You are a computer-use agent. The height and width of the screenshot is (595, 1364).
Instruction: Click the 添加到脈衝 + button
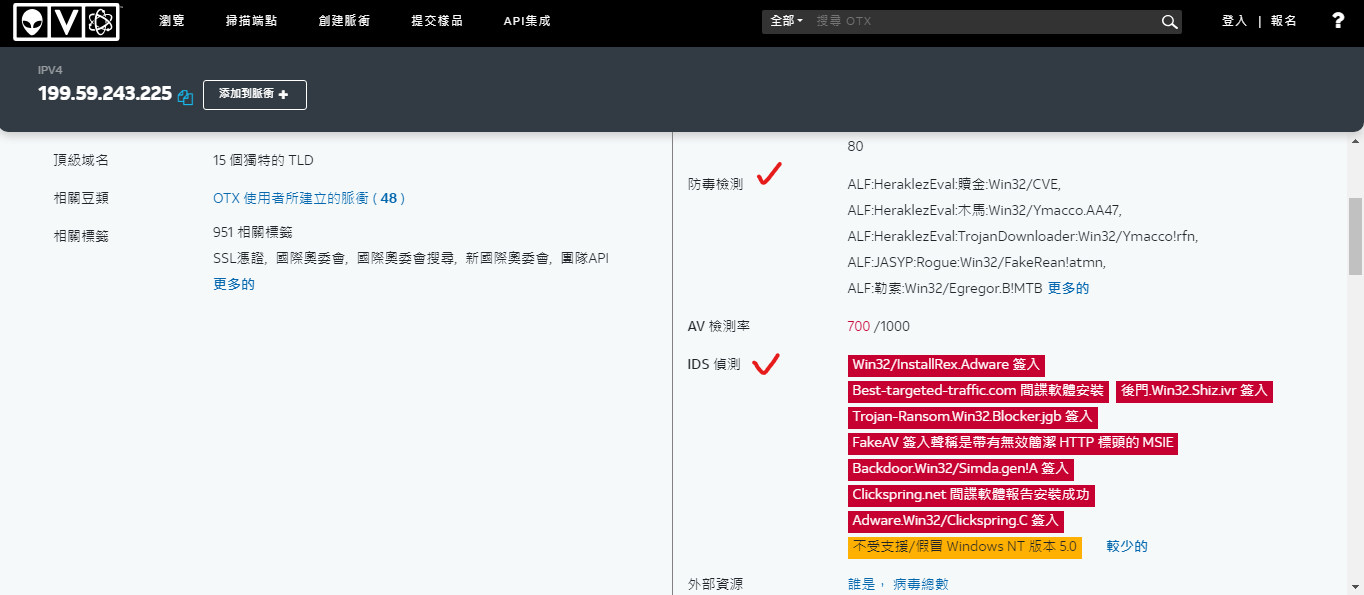coord(255,94)
